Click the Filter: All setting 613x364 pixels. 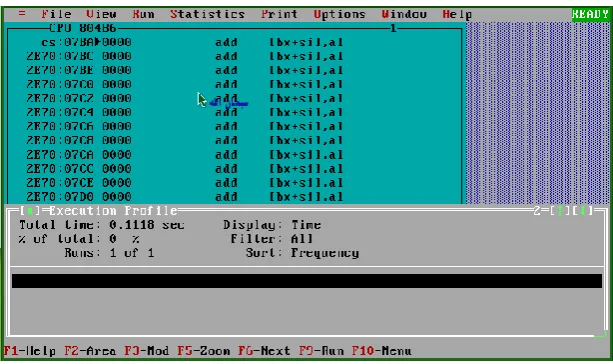(272, 238)
